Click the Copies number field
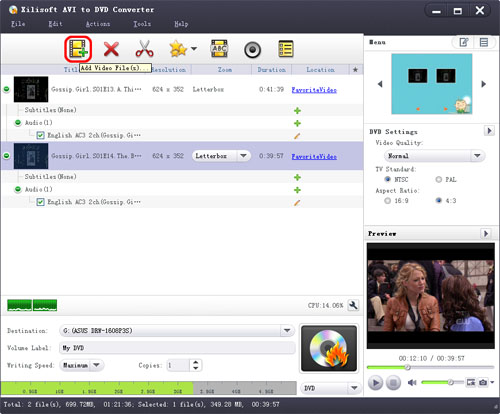This screenshot has width=500, height=414. (x=178, y=365)
